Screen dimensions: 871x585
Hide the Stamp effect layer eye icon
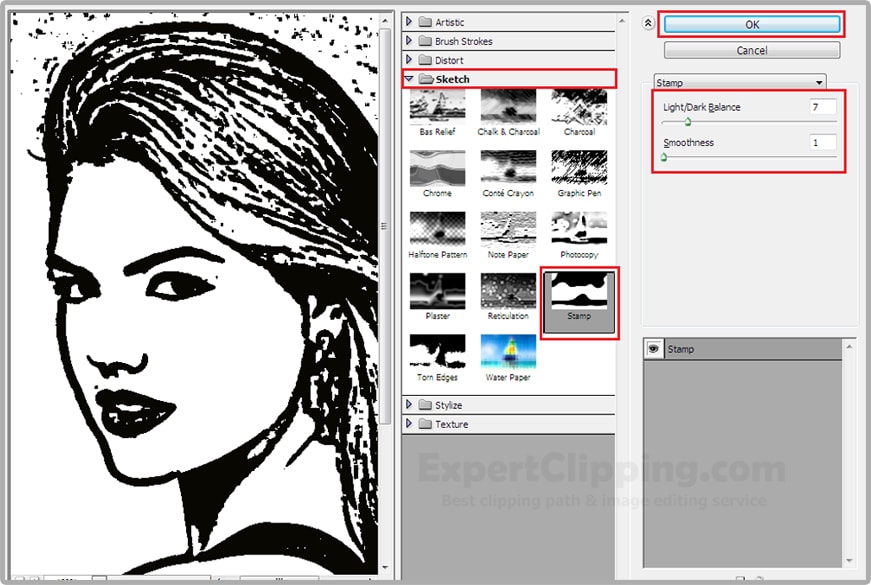[654, 349]
